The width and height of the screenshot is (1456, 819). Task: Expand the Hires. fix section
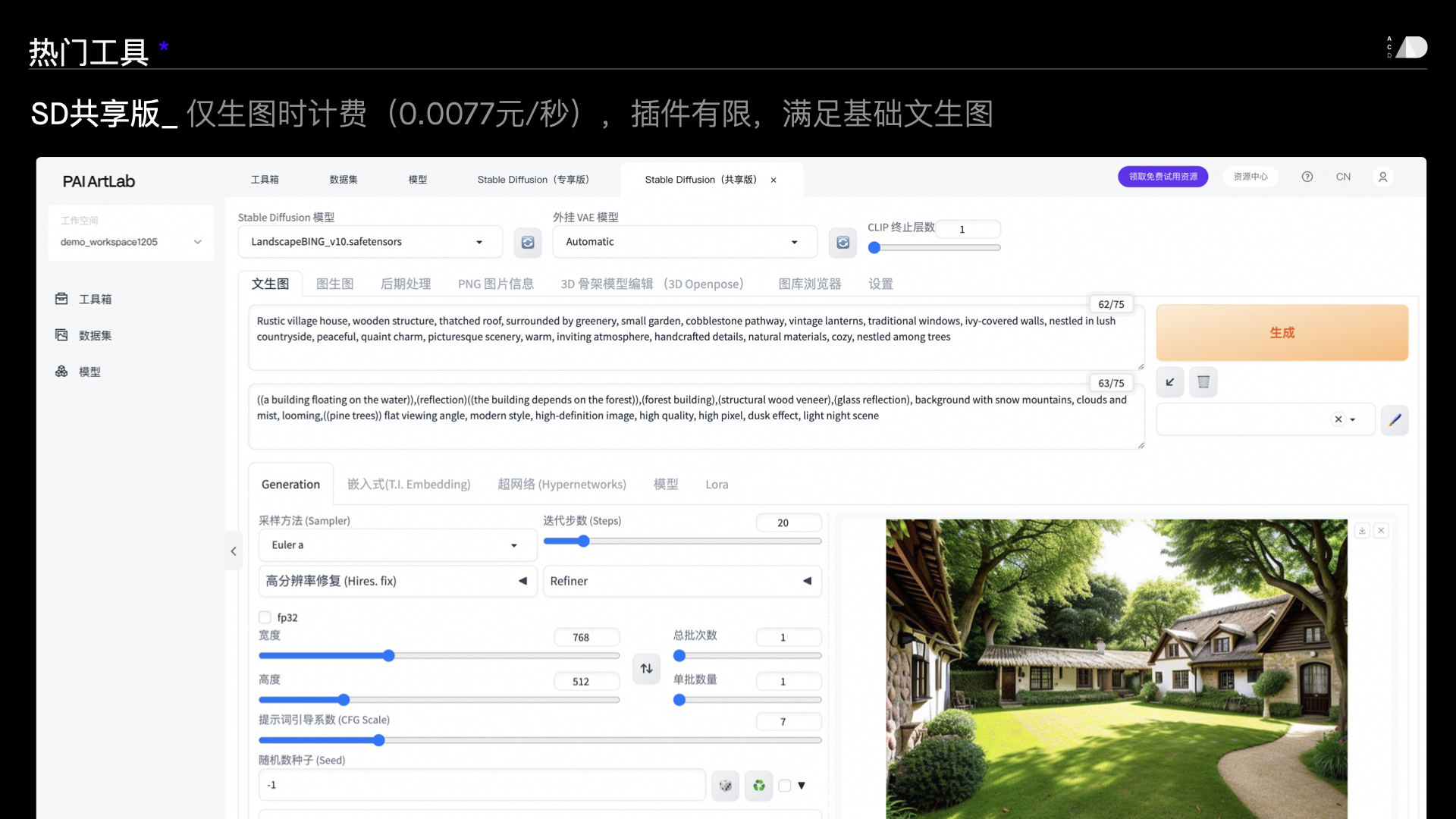click(x=397, y=581)
